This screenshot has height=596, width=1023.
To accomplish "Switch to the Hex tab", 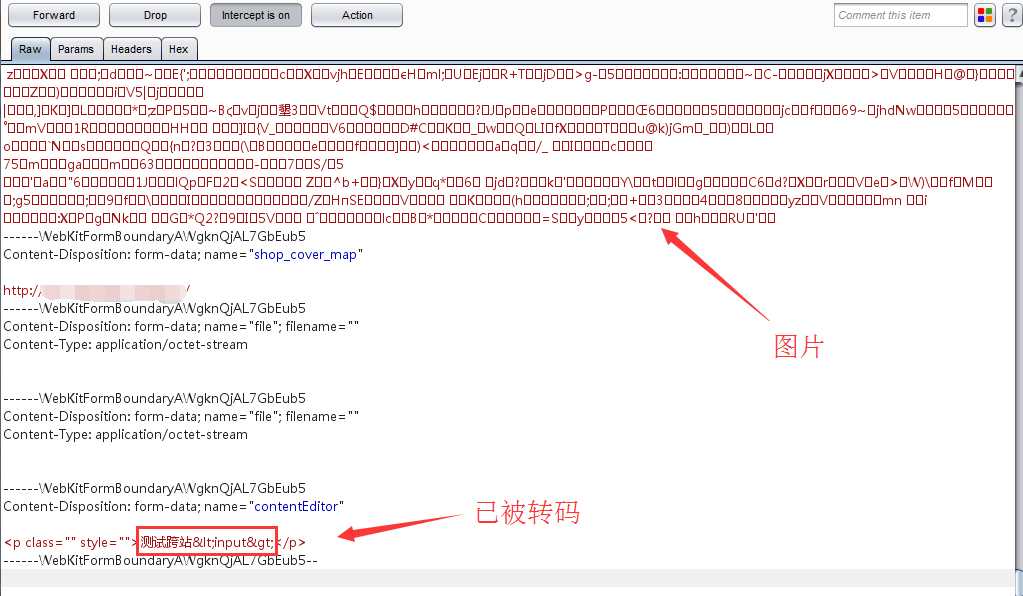I will point(179,49).
